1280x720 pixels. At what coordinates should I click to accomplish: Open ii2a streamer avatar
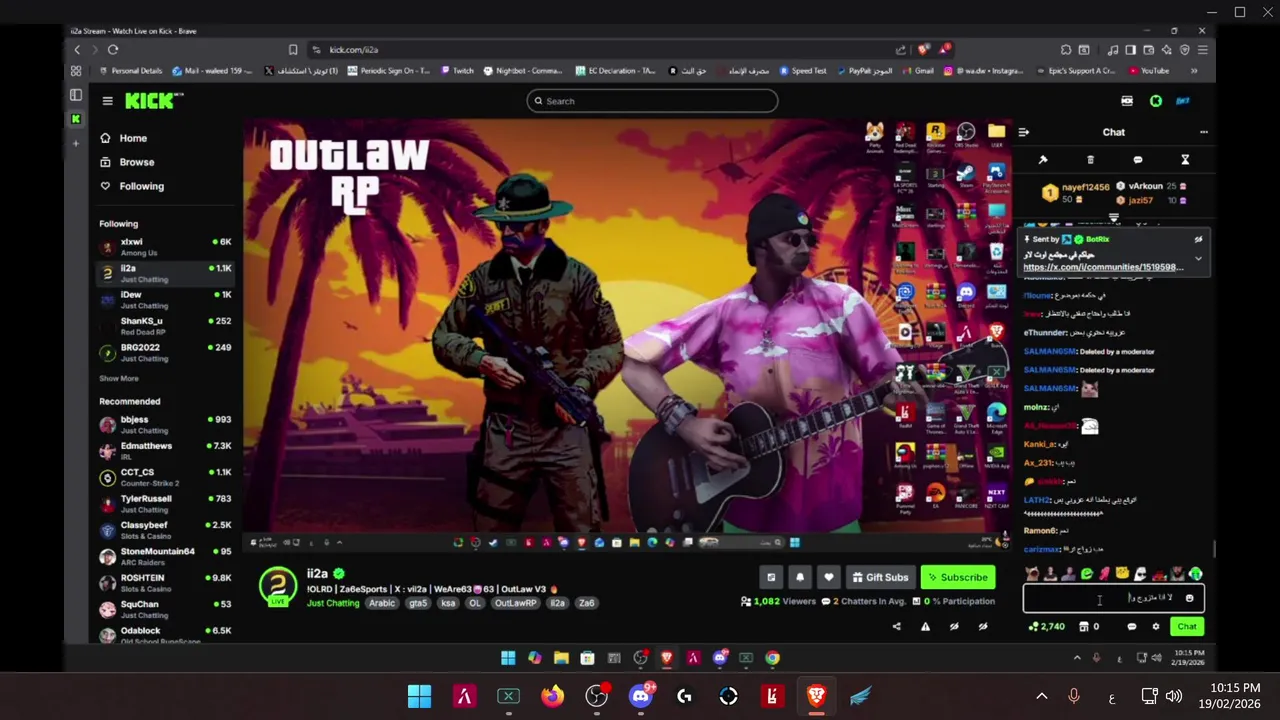click(278, 585)
